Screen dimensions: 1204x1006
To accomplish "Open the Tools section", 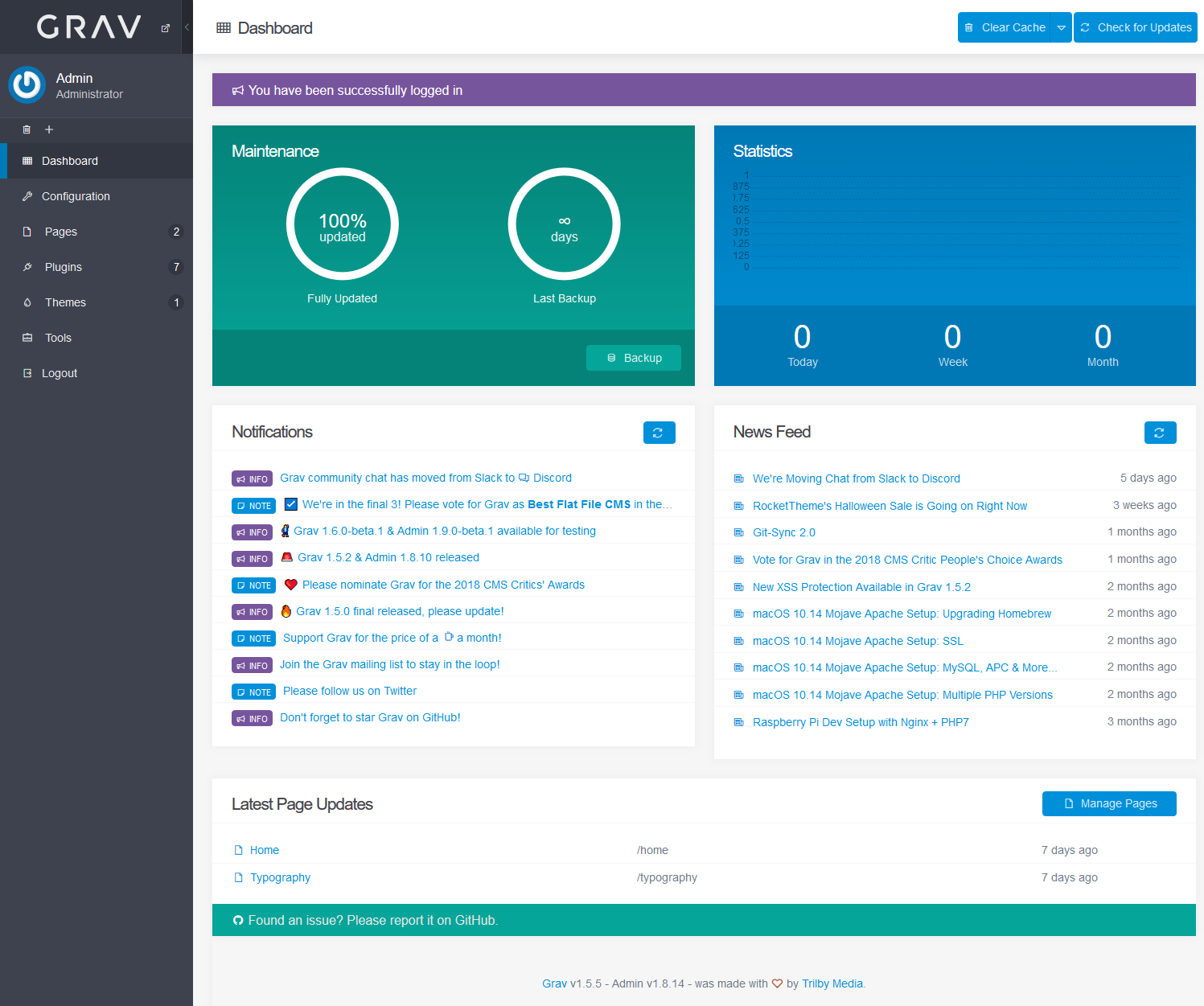I will [x=97, y=338].
